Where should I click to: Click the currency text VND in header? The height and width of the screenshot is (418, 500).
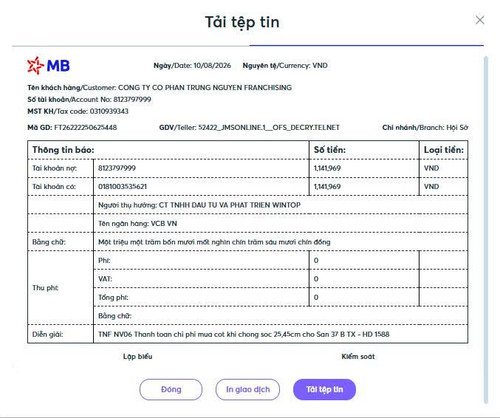pos(320,65)
